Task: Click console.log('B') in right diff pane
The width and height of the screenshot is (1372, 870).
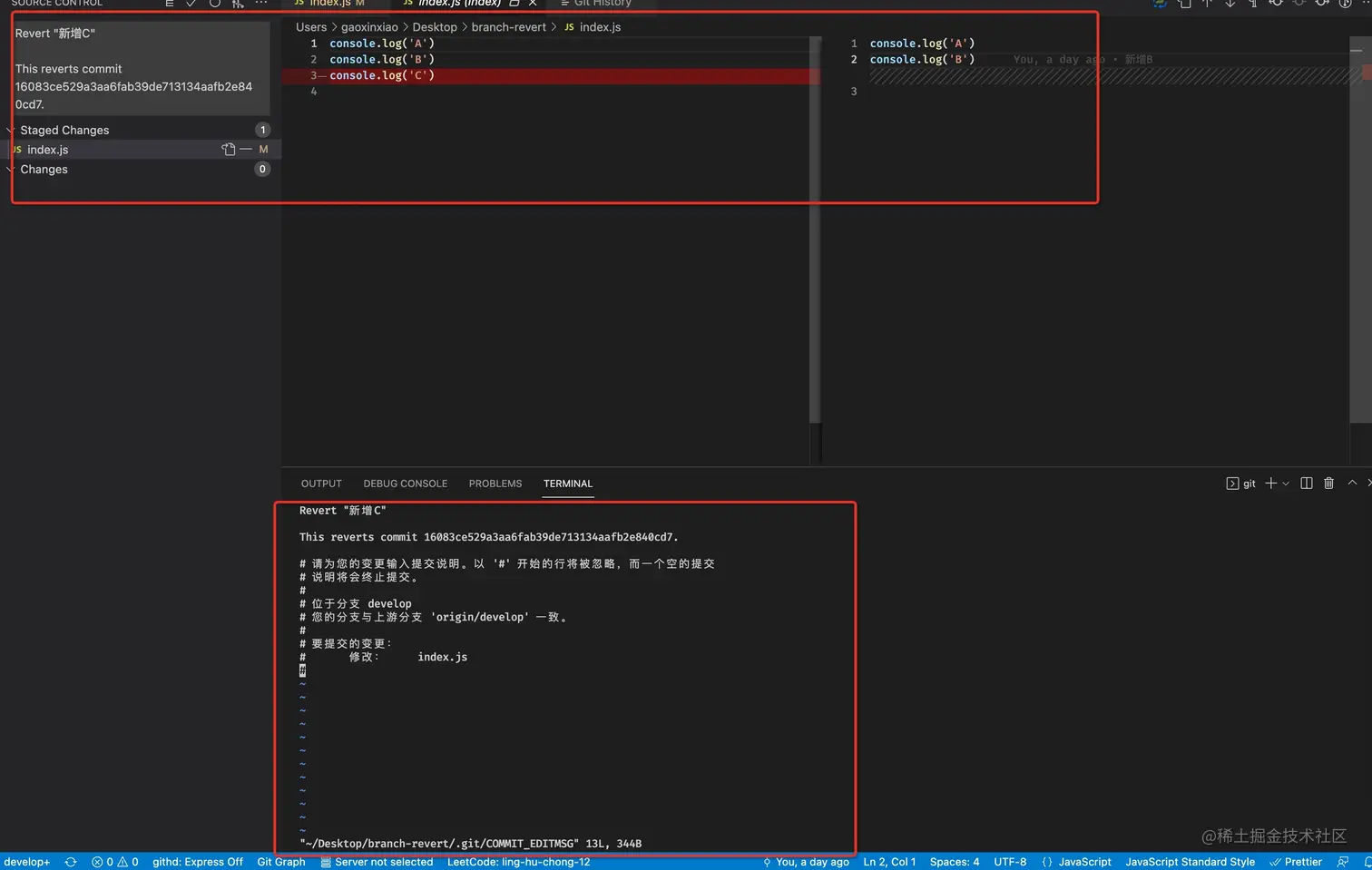Action: coord(922,60)
